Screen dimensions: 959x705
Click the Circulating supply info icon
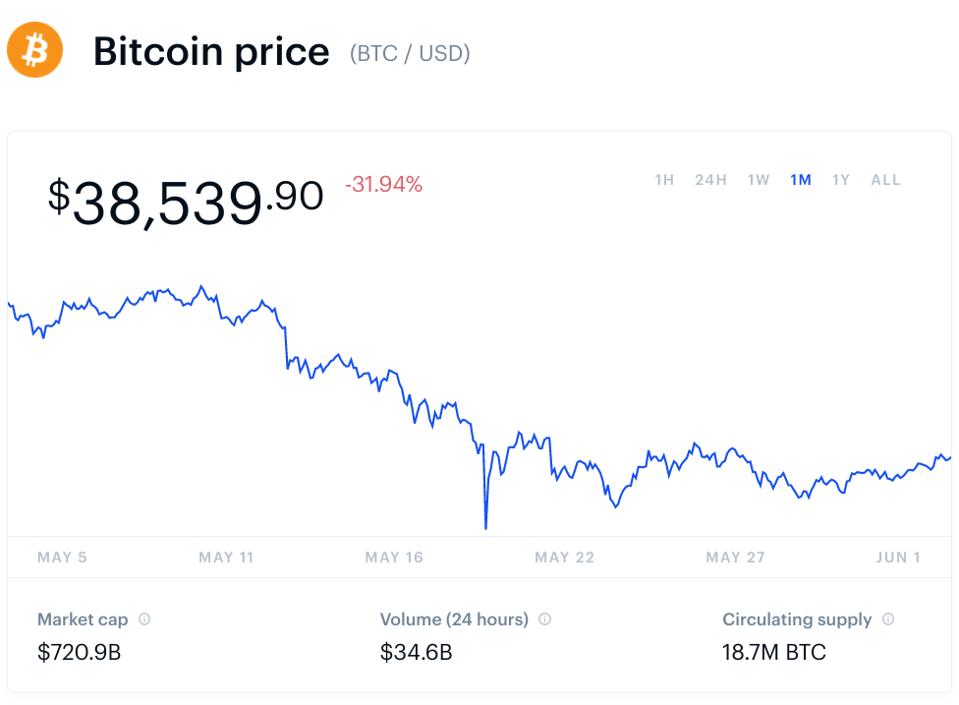(x=888, y=620)
